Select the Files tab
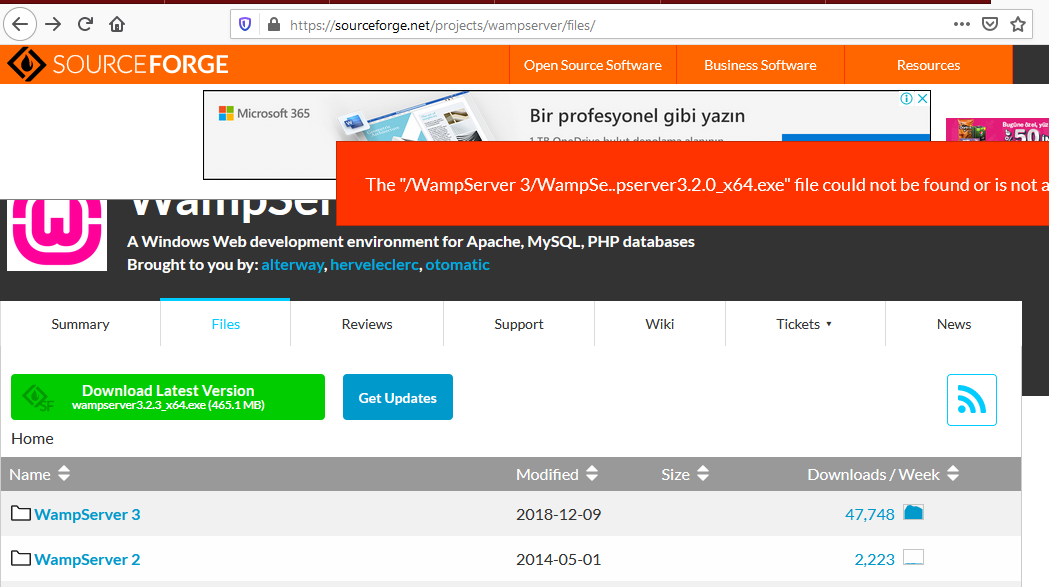Viewport: 1049px width, 587px height. tap(225, 324)
